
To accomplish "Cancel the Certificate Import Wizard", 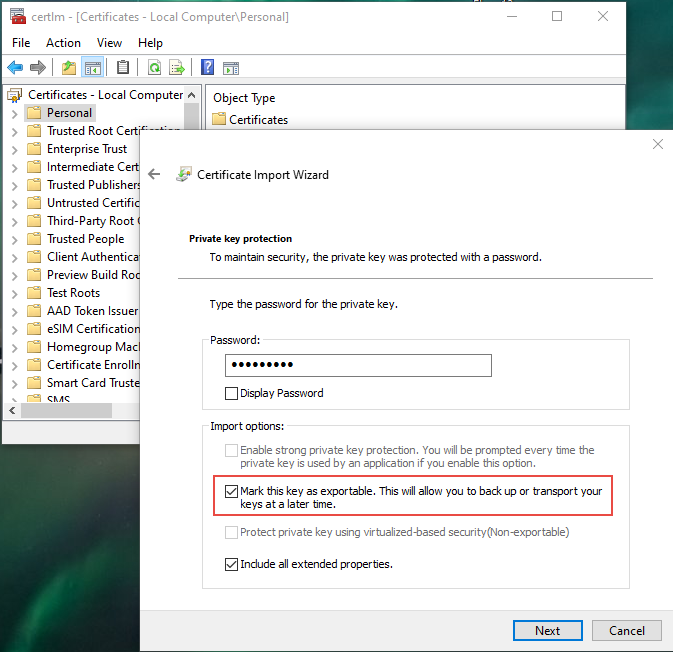I will (x=626, y=631).
